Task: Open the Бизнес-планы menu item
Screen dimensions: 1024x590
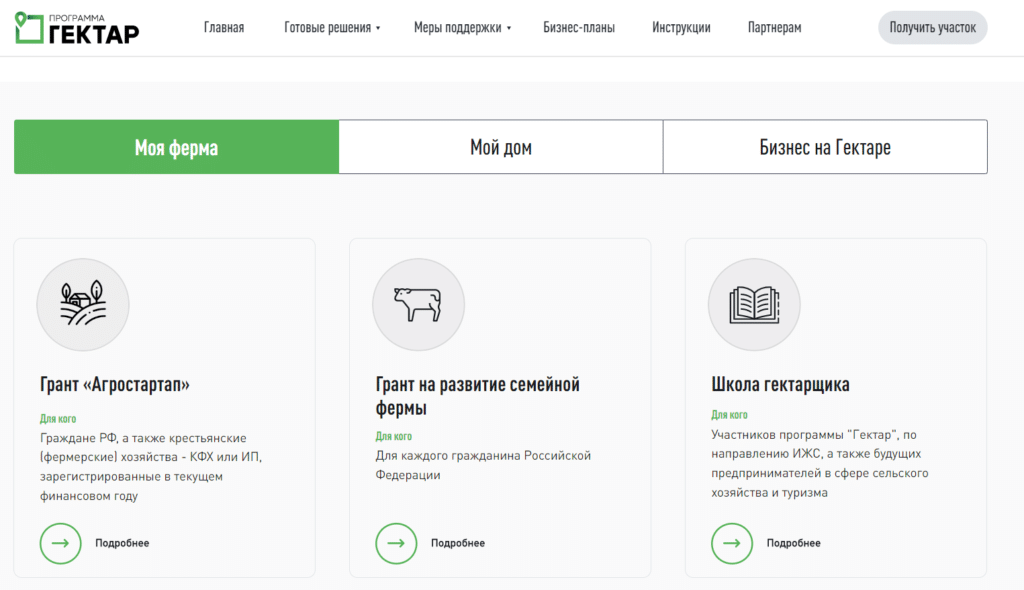Action: tap(579, 27)
